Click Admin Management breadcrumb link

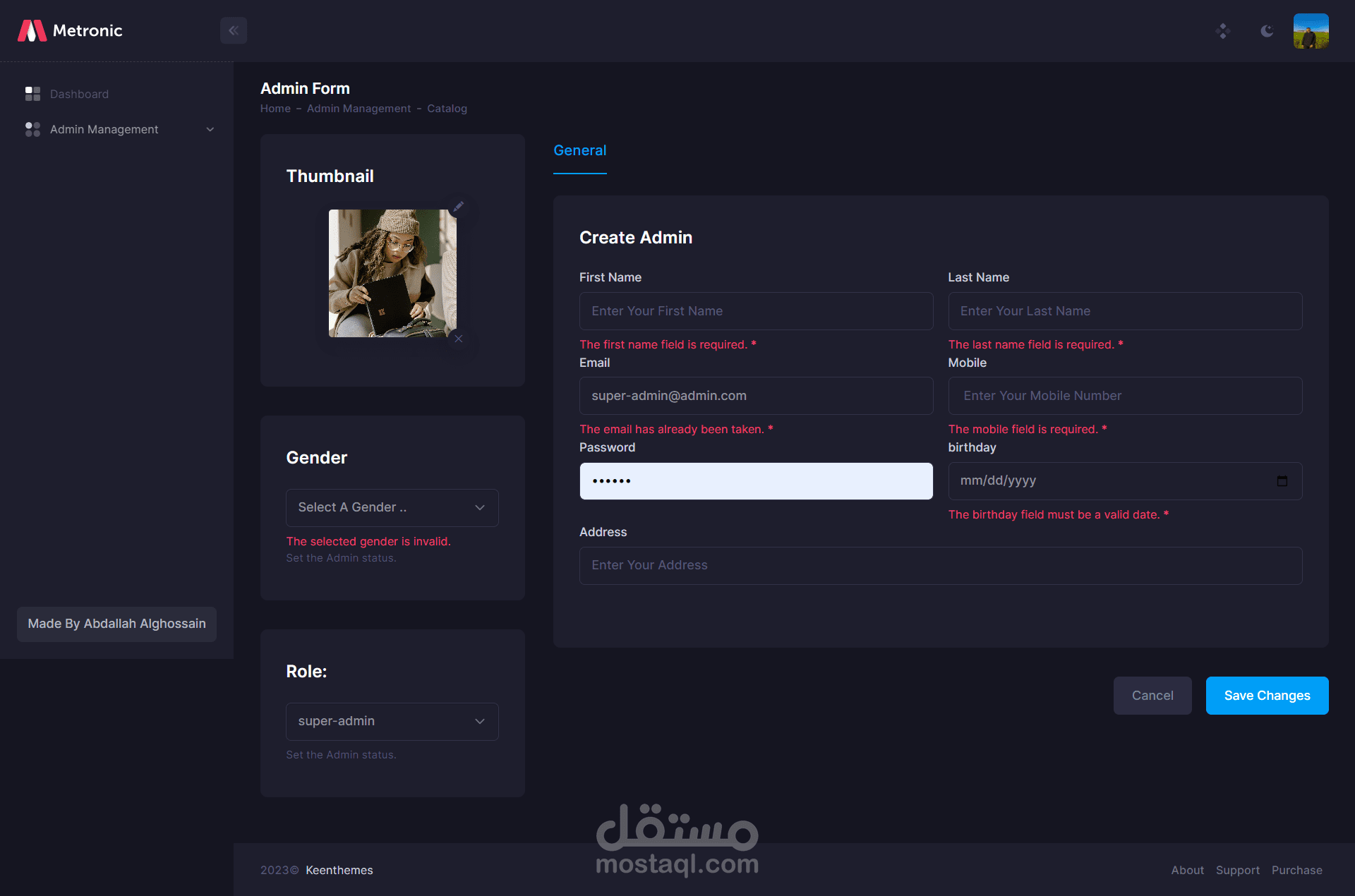[x=359, y=109]
